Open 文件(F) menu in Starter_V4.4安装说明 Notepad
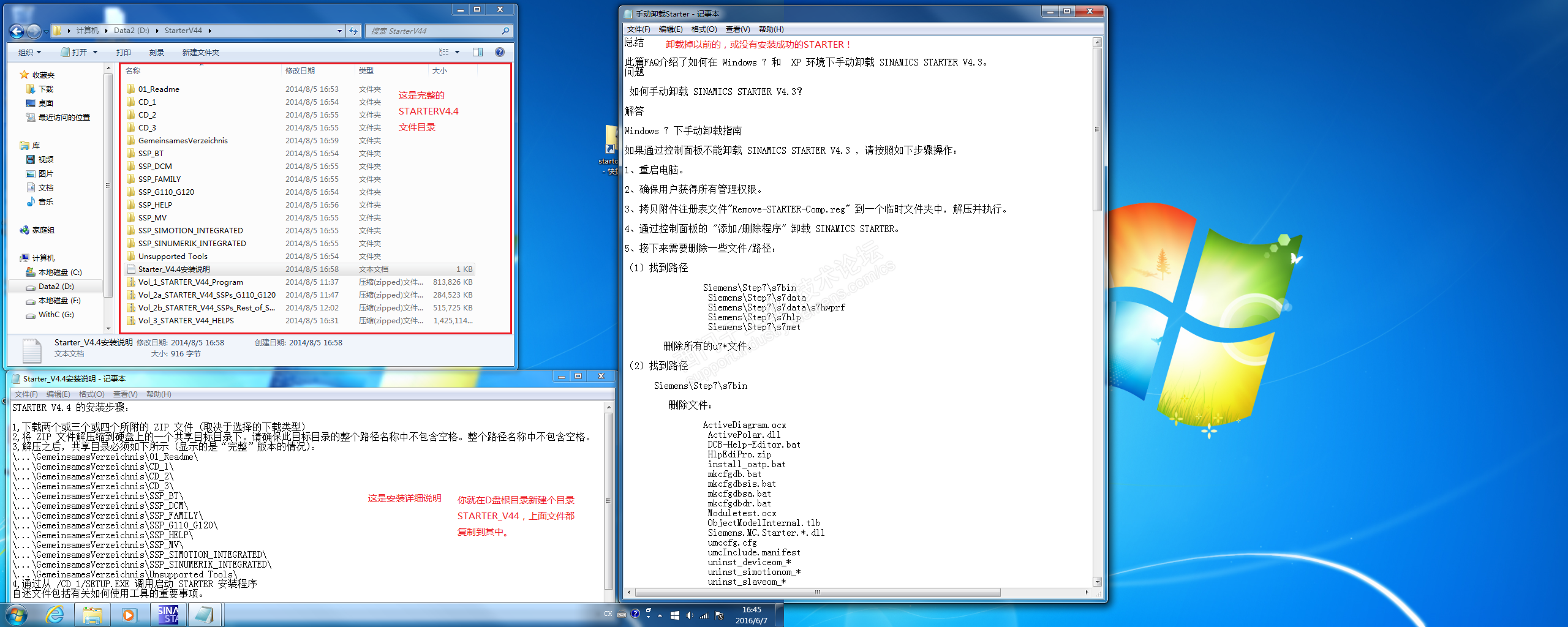The height and width of the screenshot is (627, 1568). coord(26,394)
